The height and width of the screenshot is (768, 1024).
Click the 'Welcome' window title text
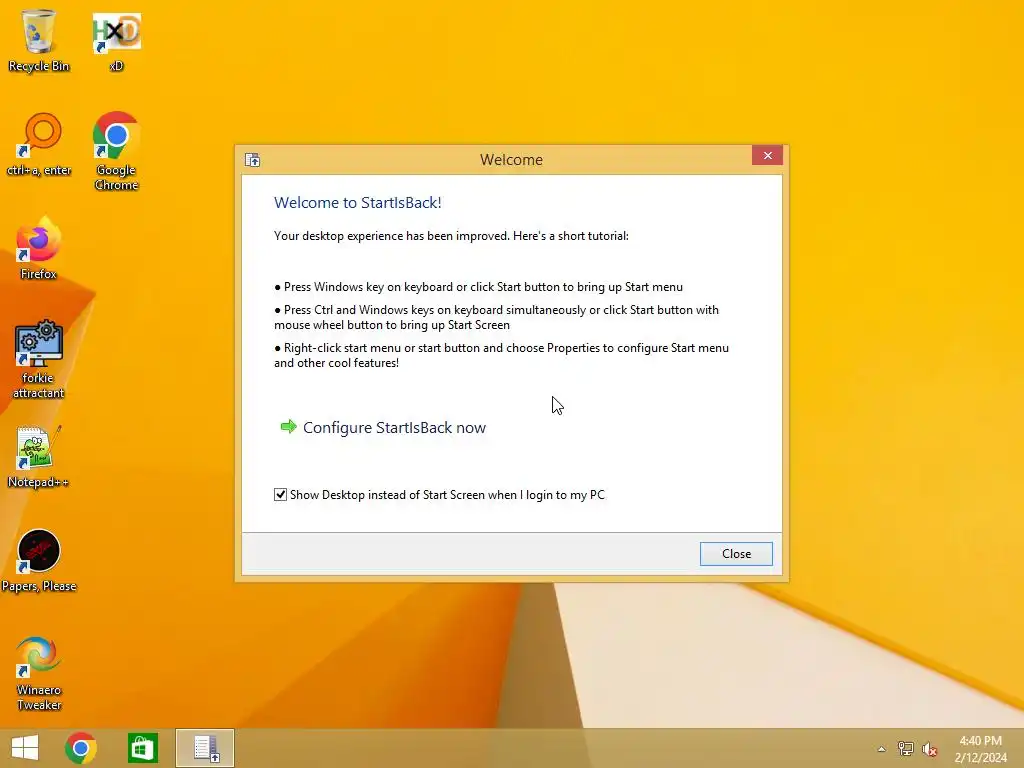point(511,160)
